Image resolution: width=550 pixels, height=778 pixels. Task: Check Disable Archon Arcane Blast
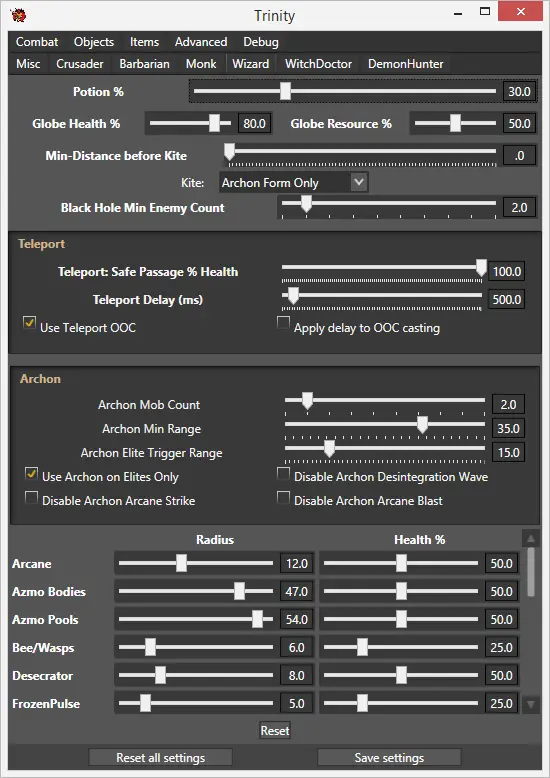coord(283,497)
